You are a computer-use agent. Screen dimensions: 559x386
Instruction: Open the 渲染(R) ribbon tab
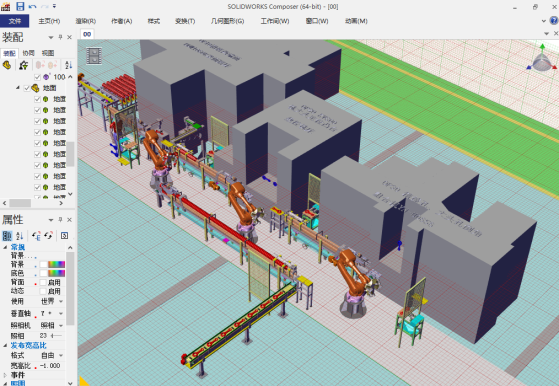(86, 21)
